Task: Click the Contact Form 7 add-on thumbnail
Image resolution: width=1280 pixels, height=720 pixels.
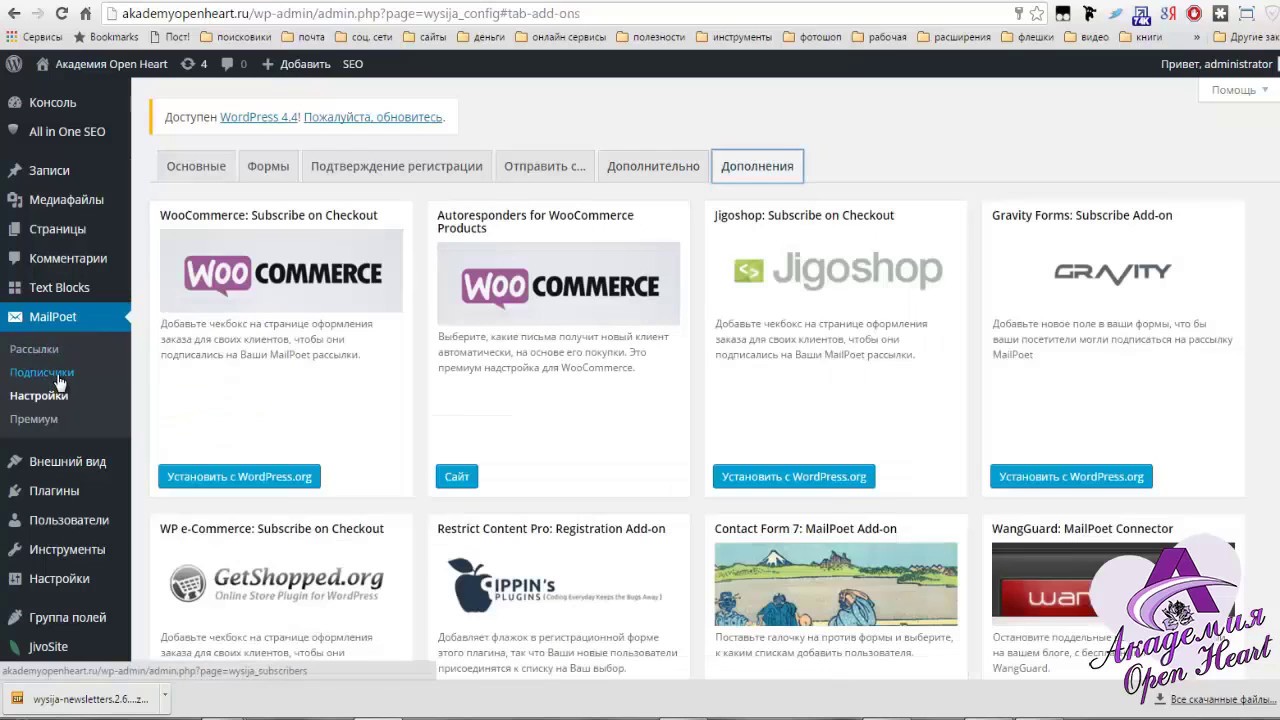Action: point(836,584)
